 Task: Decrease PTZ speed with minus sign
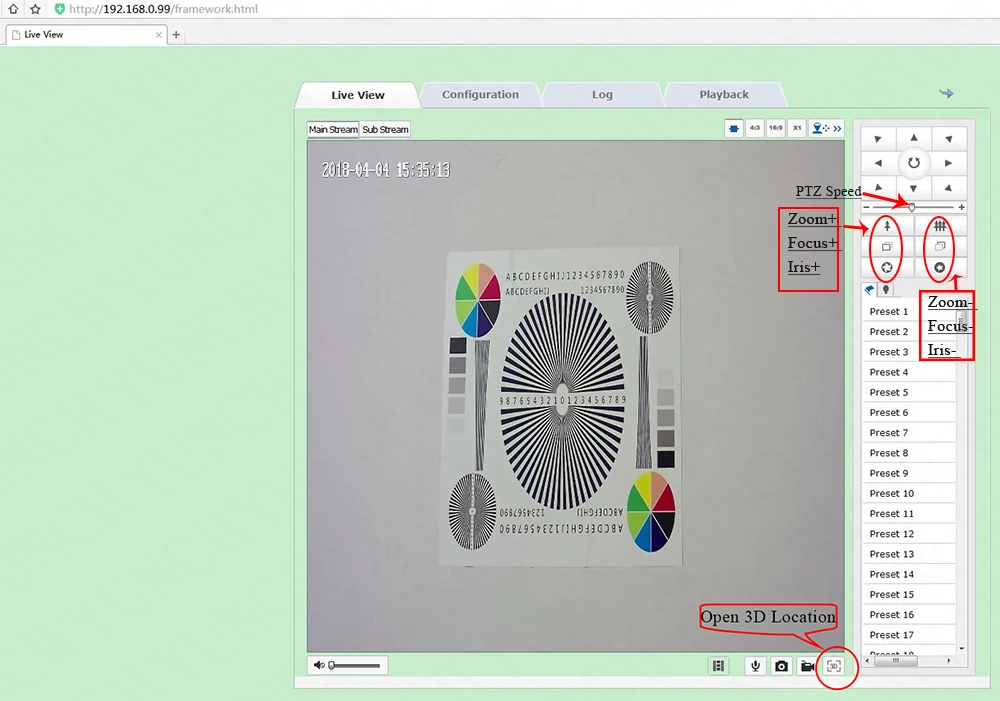coord(866,207)
